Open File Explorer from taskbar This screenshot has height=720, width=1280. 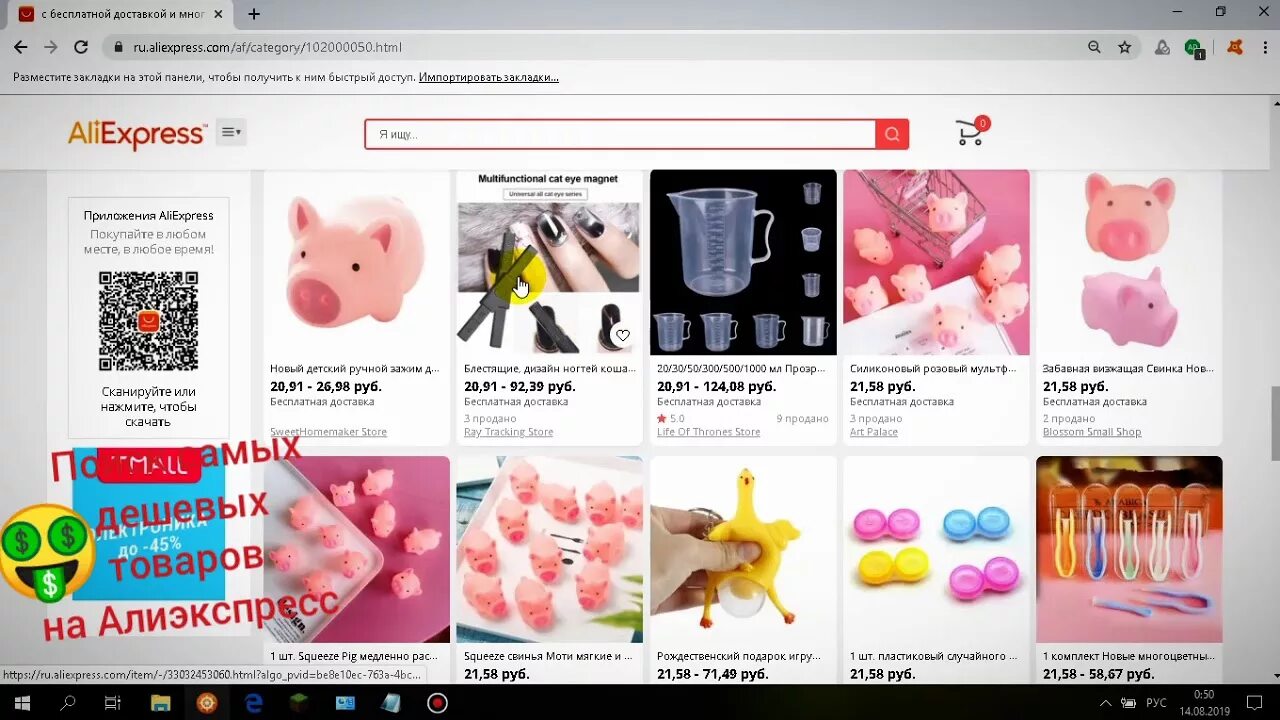point(160,703)
